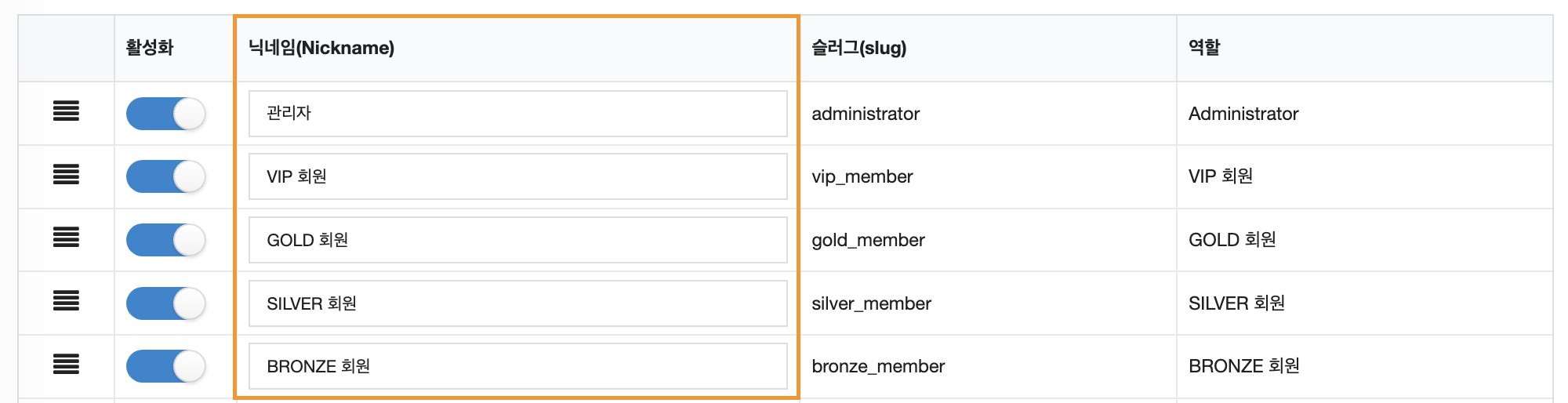Click drag handle icon for gold_member row
1568x403 pixels.
tap(66, 238)
